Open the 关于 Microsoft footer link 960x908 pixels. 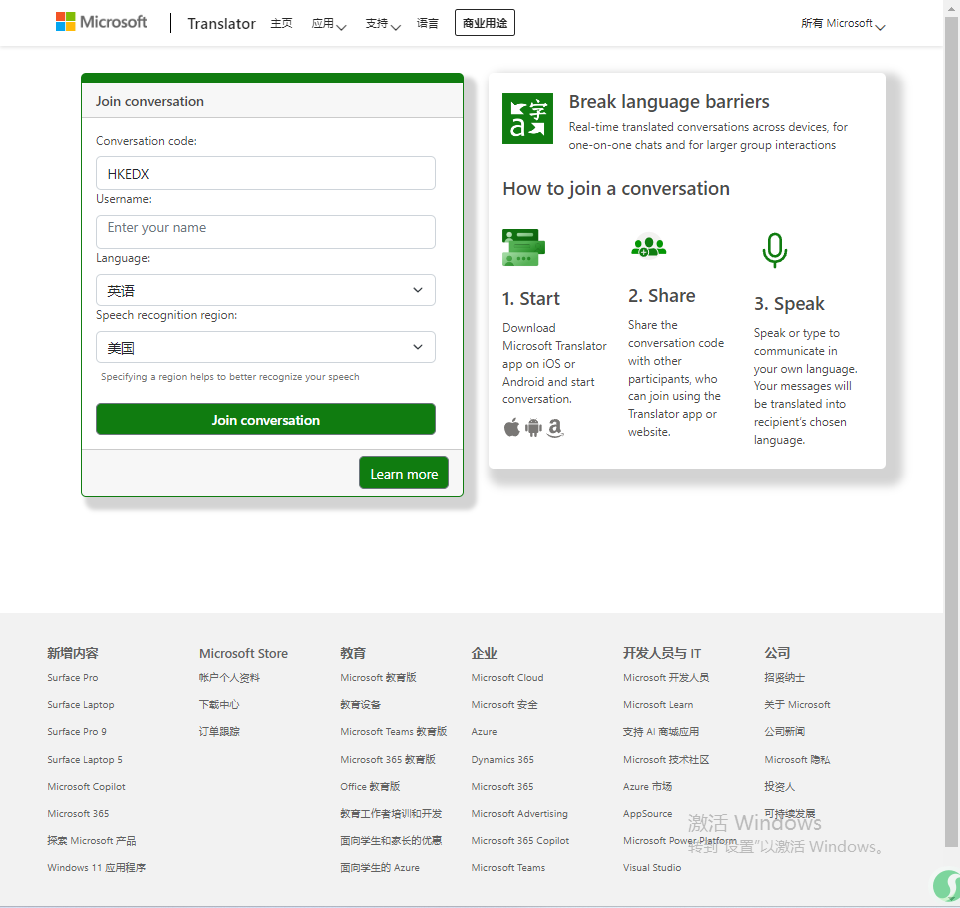(797, 704)
